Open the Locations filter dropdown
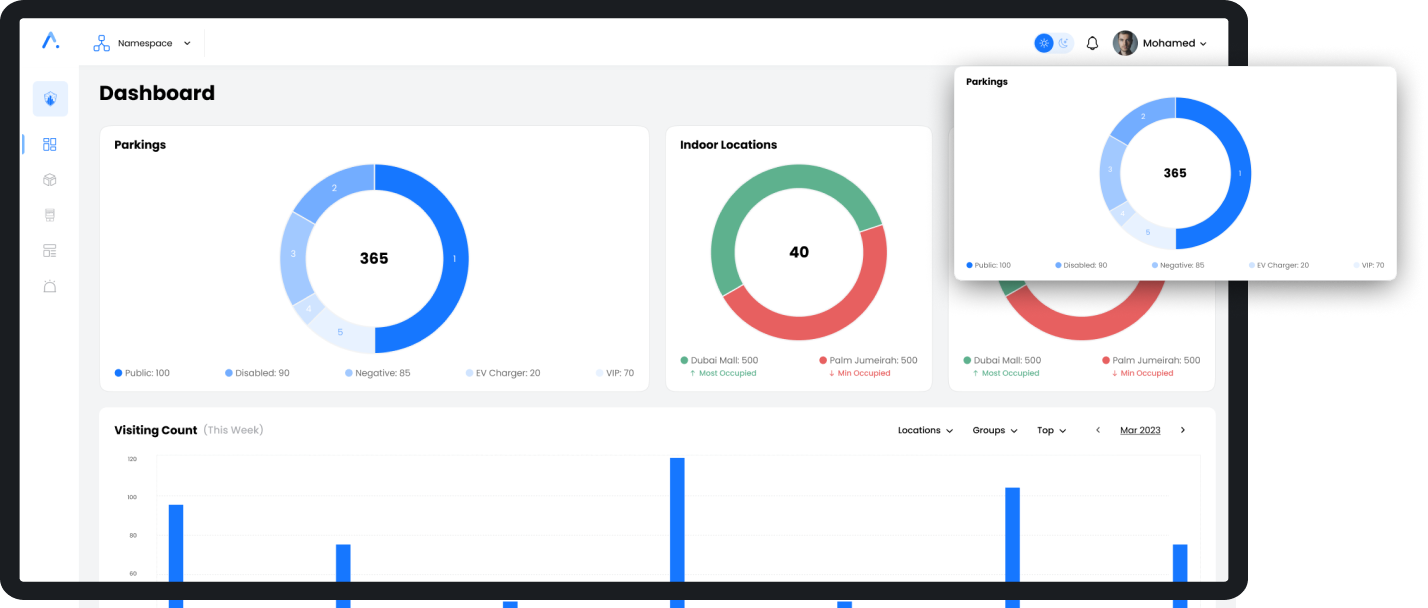Viewport: 1428px width, 608px height. 925,430
